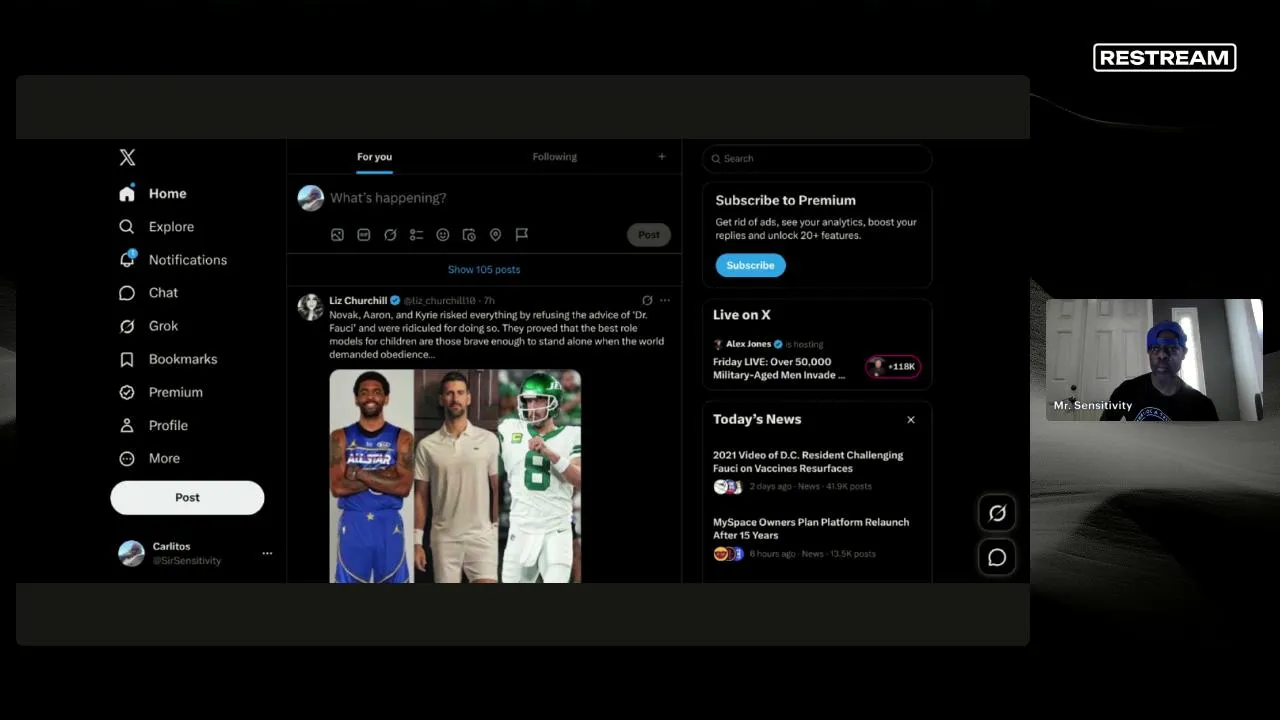
Task: Open the Explore magnifier icon
Action: (127, 227)
